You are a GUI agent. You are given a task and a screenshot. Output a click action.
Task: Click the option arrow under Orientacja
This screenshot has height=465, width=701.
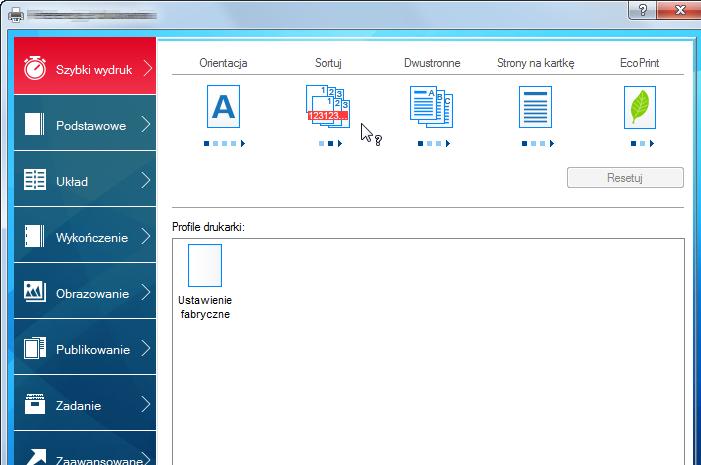243,144
